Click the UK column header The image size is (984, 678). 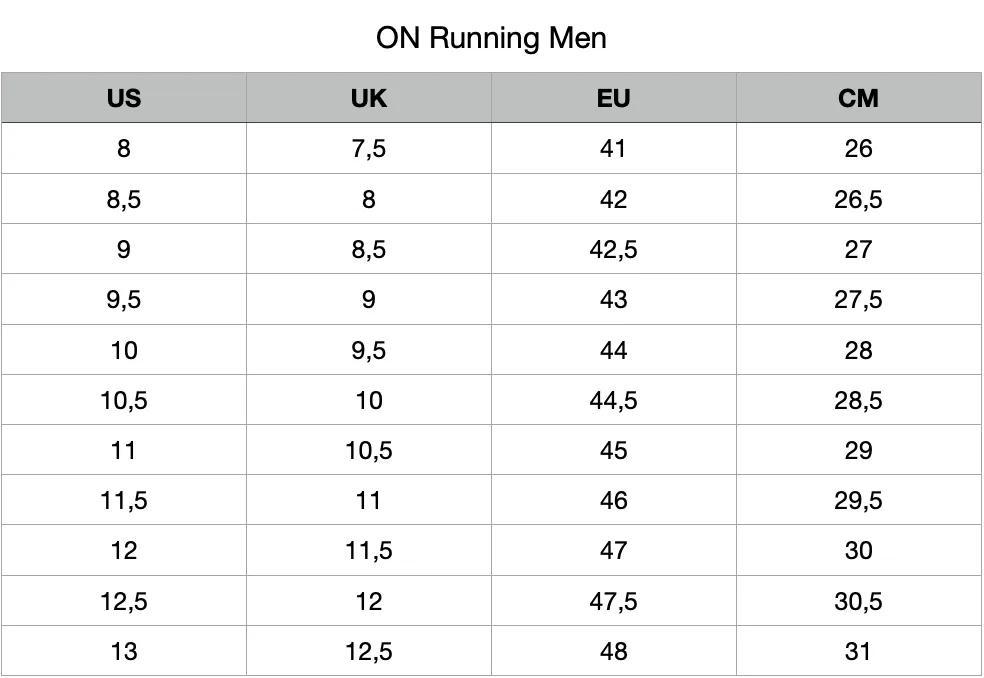(368, 98)
